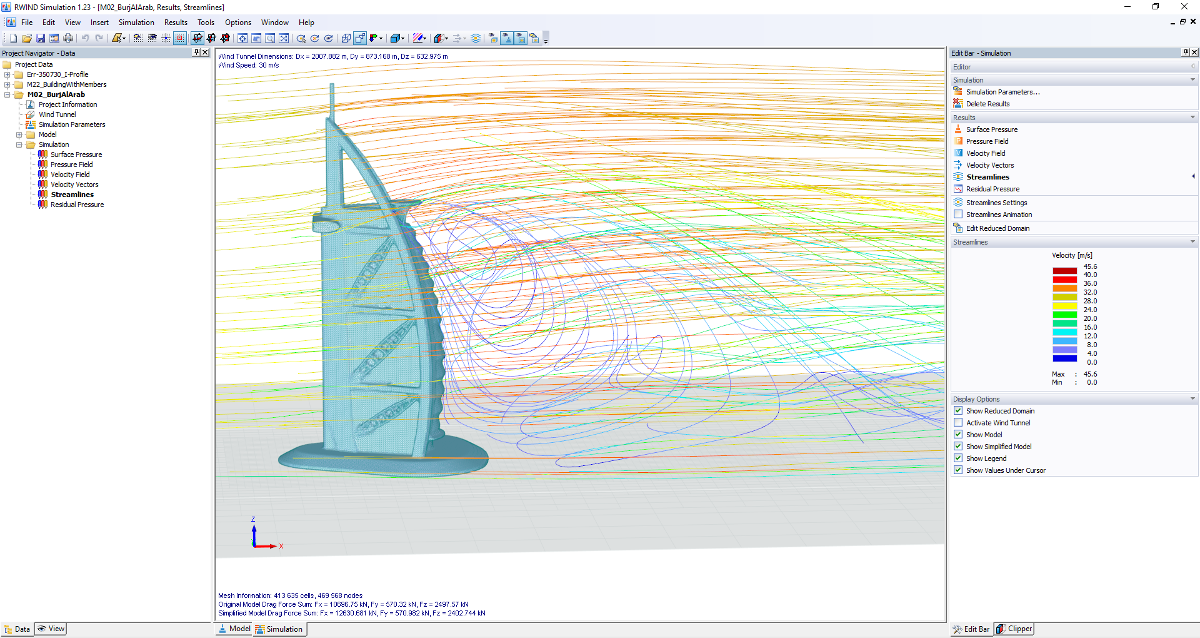1200x638 pixels.
Task: Close the Project Navigator panel
Action: click(205, 52)
